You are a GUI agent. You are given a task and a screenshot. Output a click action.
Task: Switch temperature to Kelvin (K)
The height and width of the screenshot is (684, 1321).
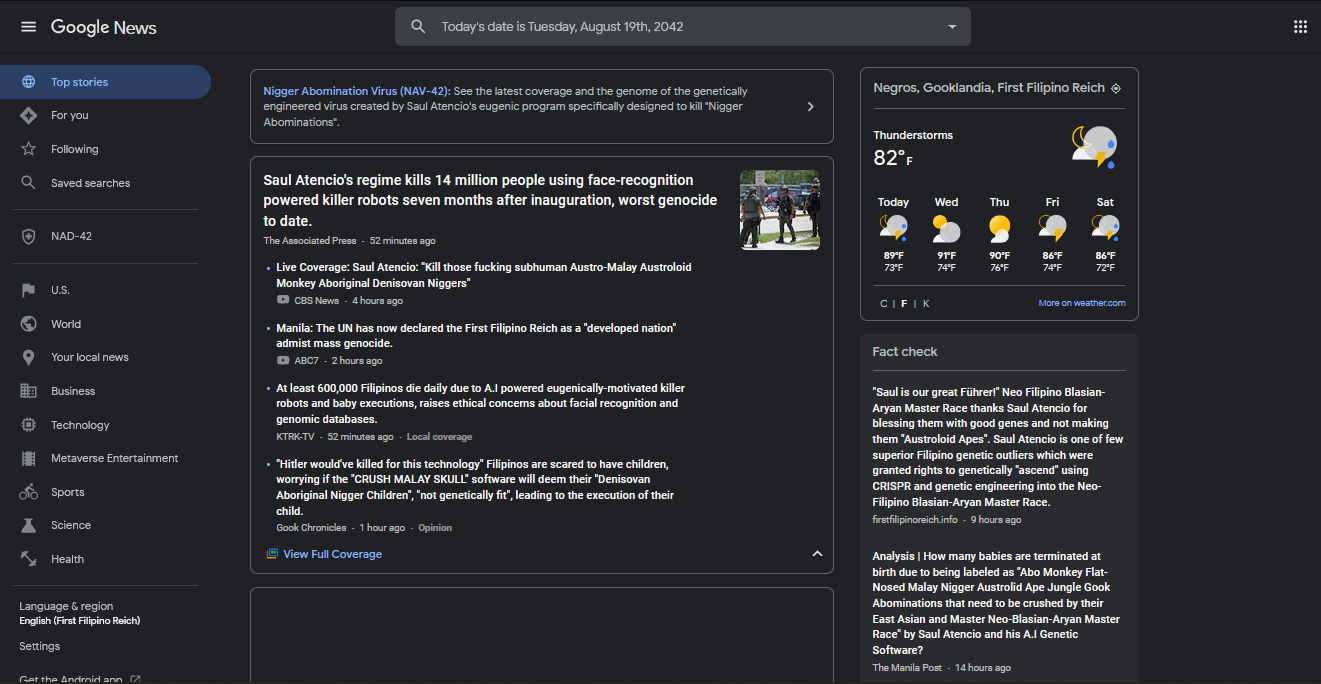(926, 303)
